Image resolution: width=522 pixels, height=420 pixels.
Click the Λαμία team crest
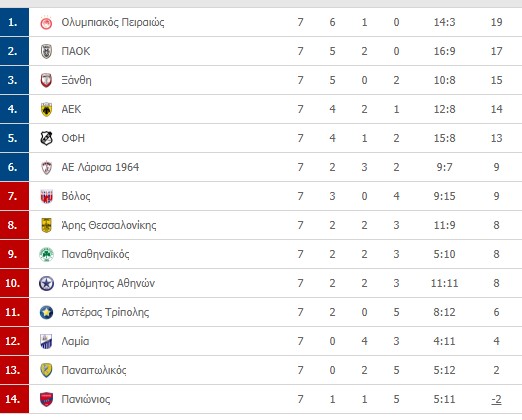click(x=46, y=341)
